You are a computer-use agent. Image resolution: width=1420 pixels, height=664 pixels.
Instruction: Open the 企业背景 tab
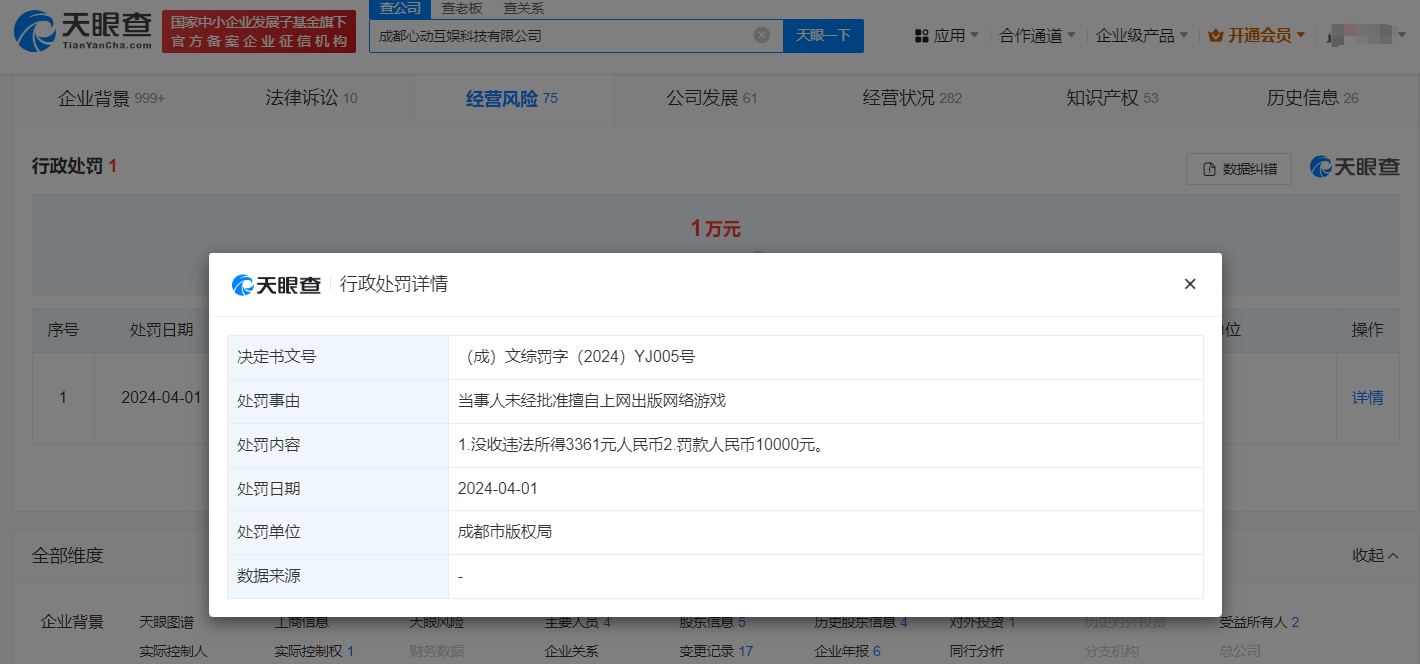[111, 98]
